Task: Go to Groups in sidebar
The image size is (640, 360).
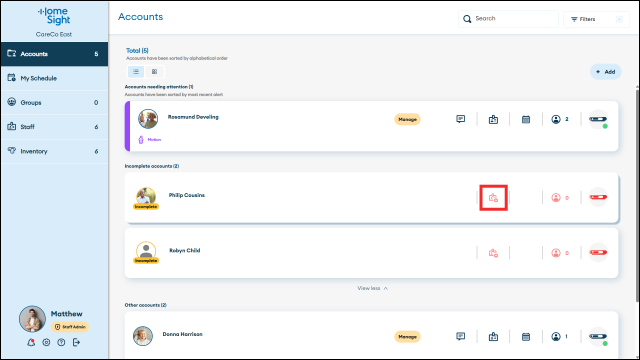Action: click(54, 102)
